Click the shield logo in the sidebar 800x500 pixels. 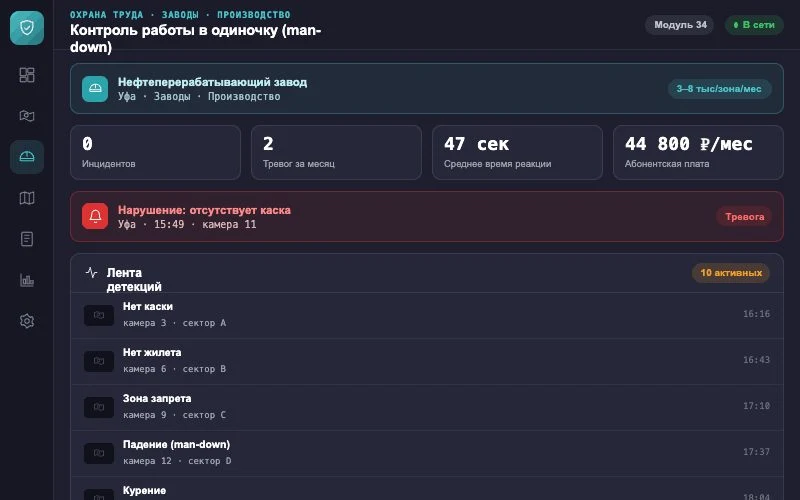coord(27,28)
